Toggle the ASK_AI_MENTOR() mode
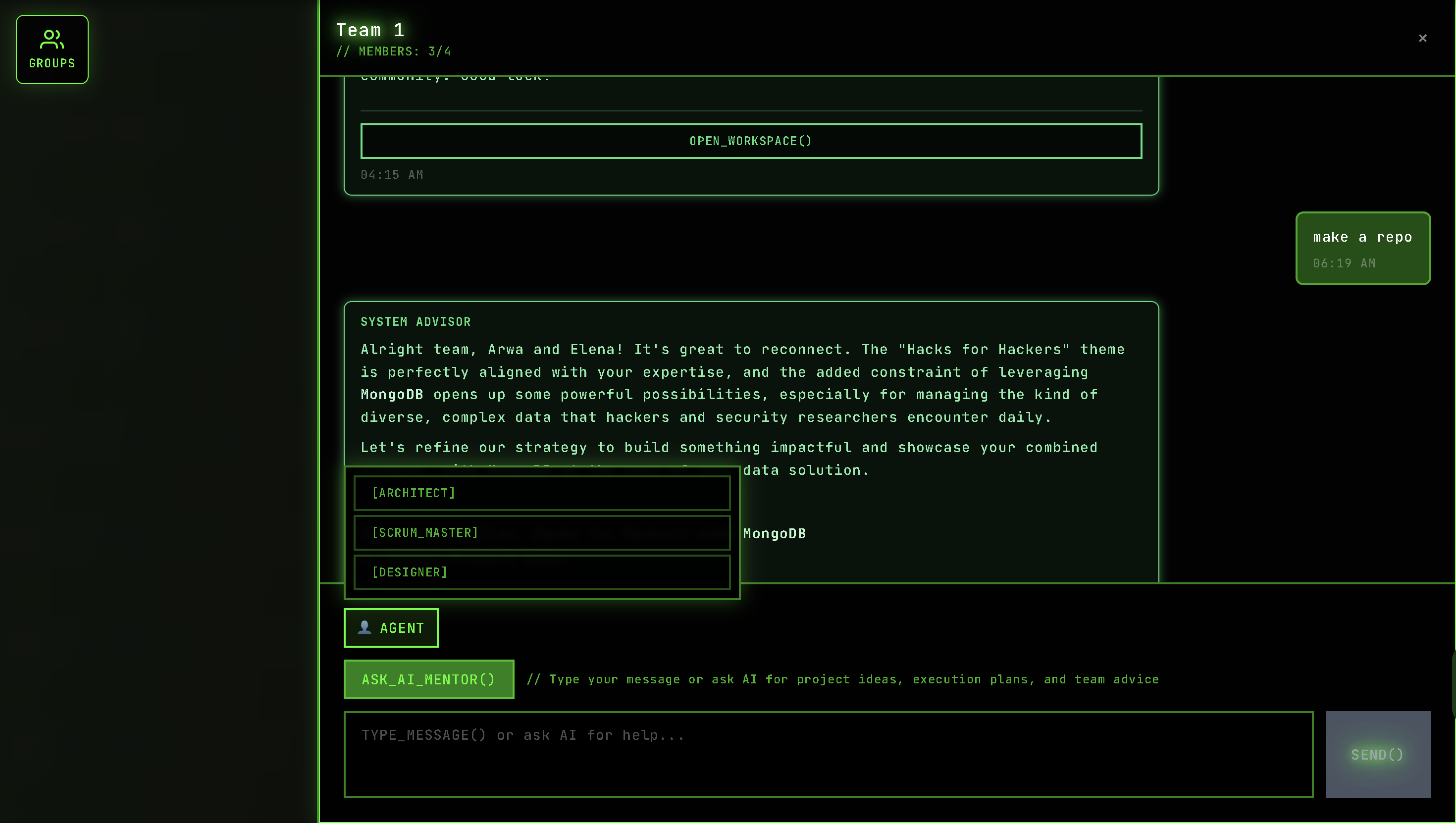The image size is (1456, 823). point(428,679)
